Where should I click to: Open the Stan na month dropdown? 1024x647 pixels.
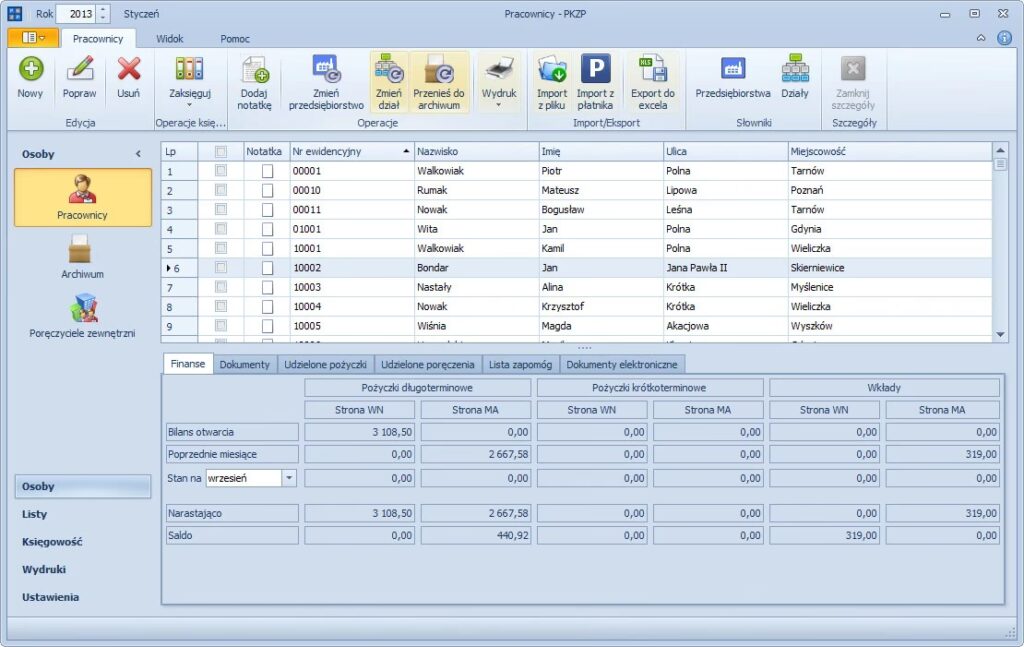click(290, 478)
